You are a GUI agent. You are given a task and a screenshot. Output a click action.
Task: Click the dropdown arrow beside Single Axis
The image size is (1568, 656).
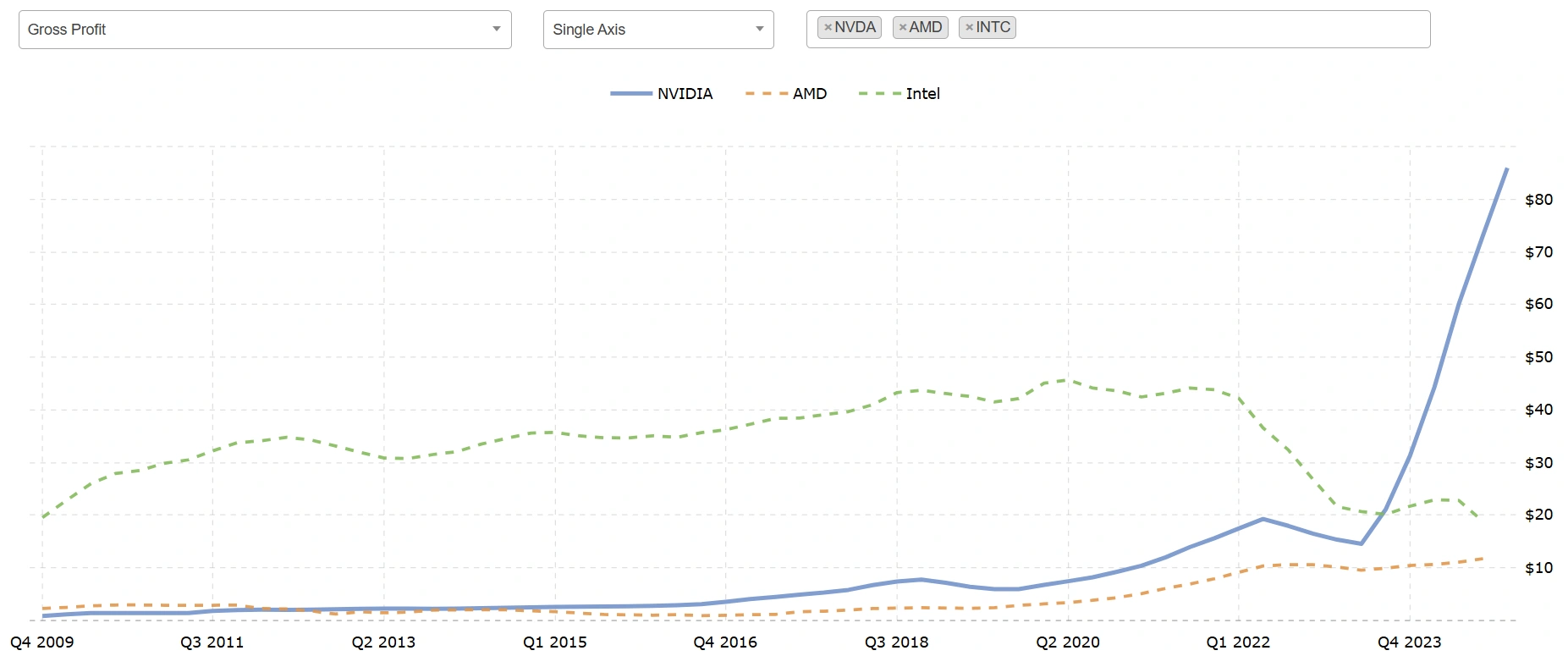click(x=759, y=30)
